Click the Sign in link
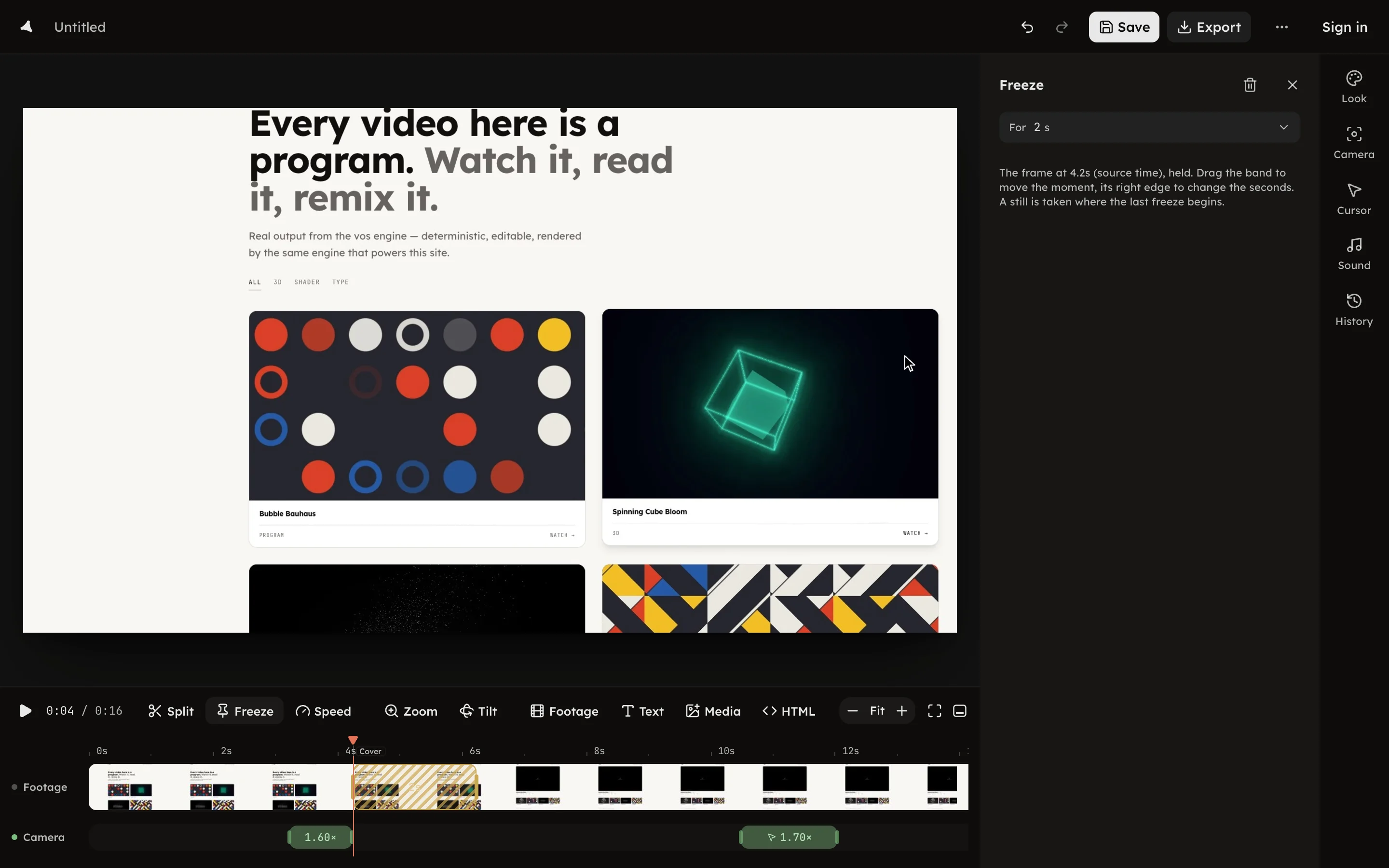1389x868 pixels. (1344, 27)
